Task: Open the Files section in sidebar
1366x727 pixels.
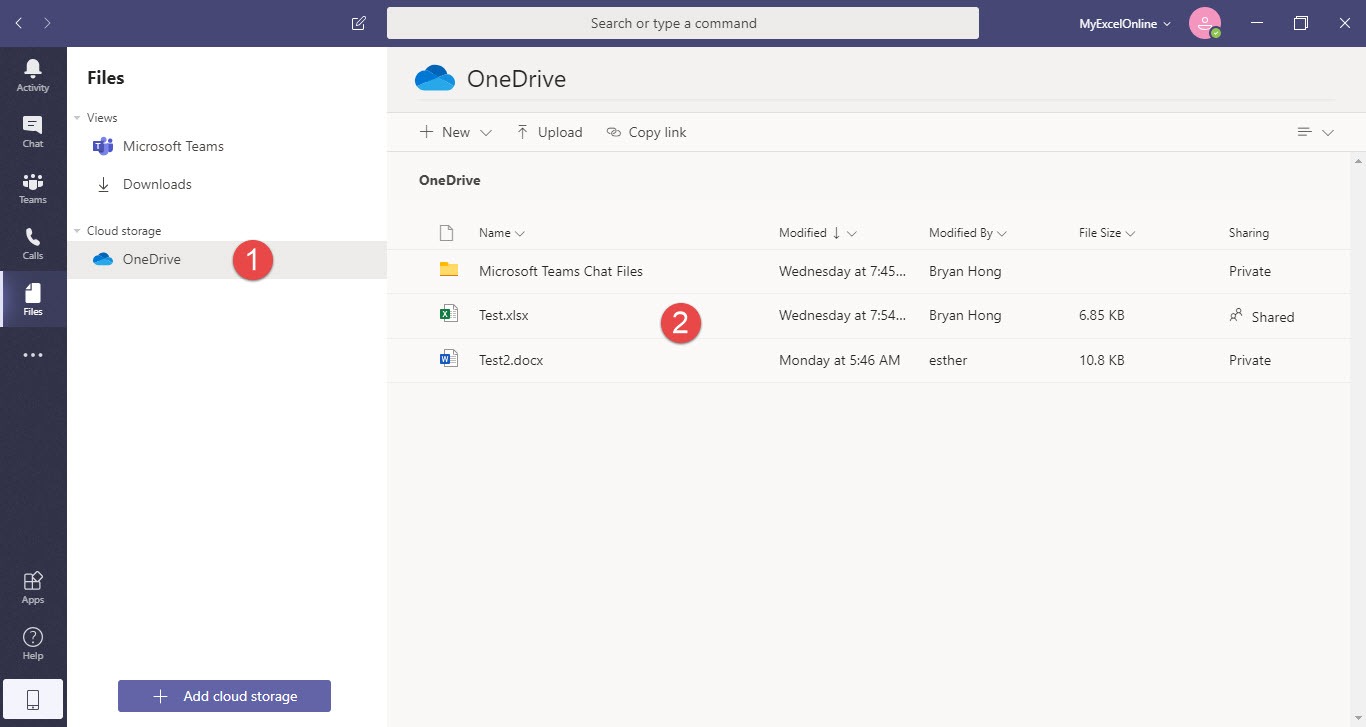Action: coord(33,299)
